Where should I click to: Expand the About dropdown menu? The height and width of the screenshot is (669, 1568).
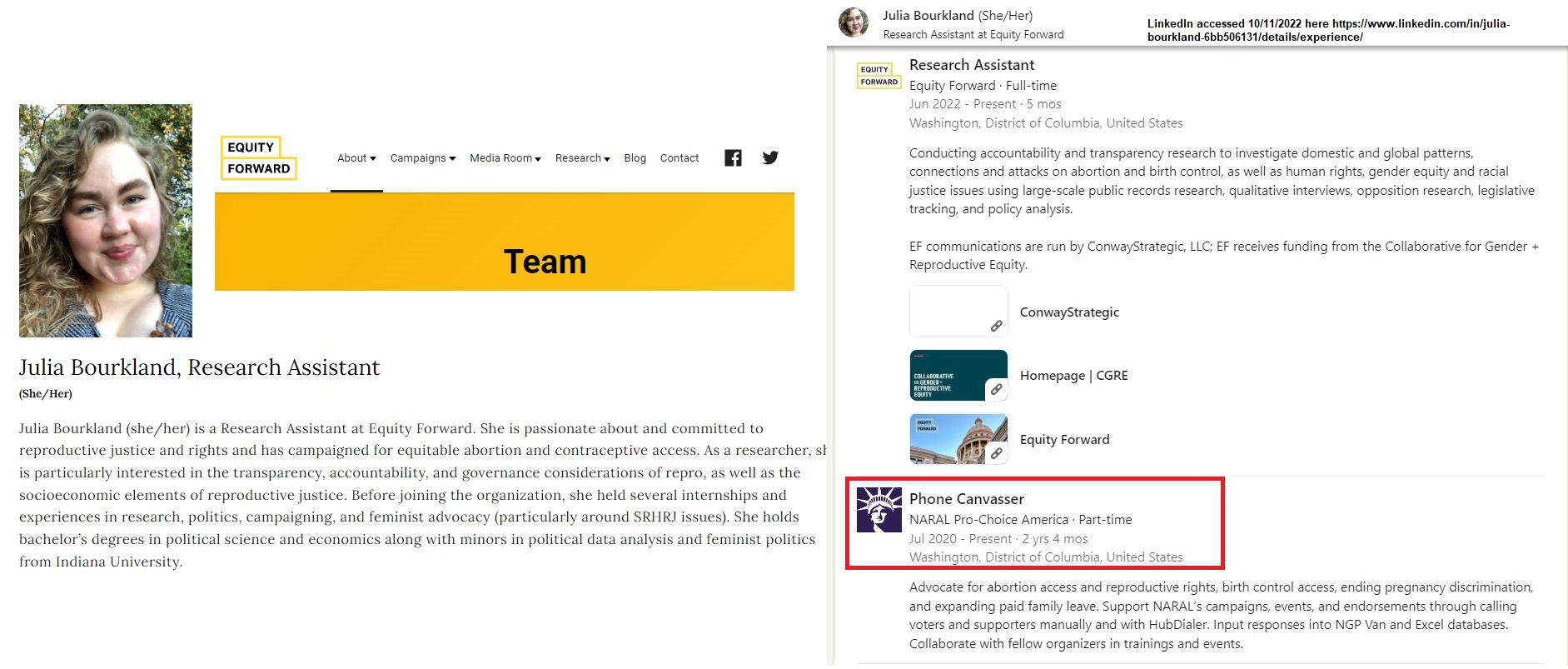(x=356, y=158)
